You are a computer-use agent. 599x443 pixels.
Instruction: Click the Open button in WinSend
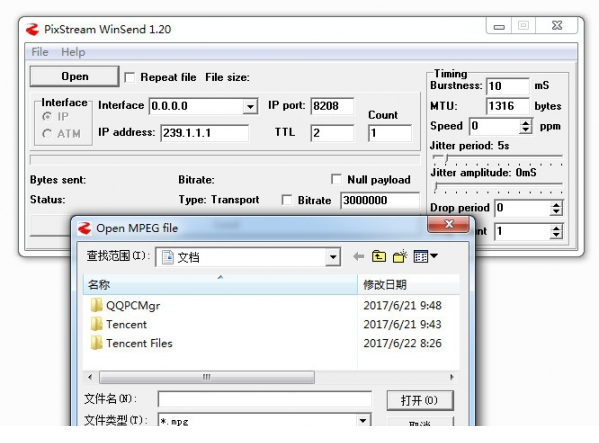[74, 76]
